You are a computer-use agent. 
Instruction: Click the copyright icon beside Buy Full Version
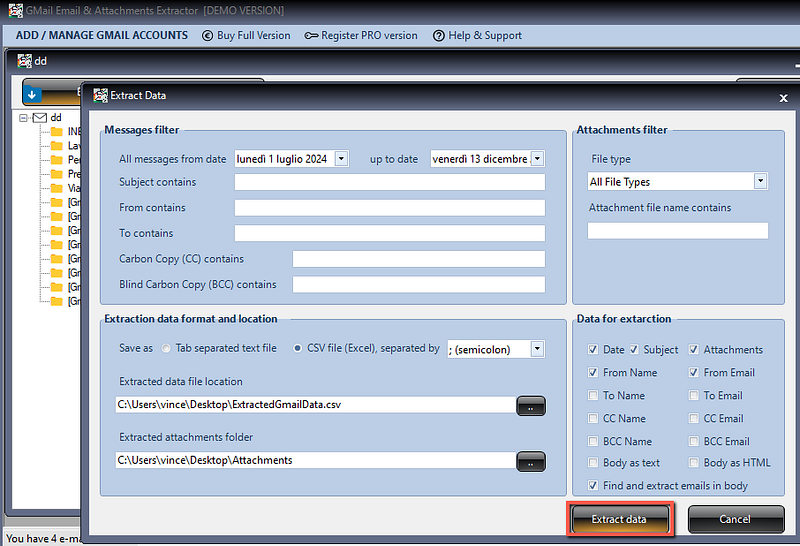coord(207,36)
